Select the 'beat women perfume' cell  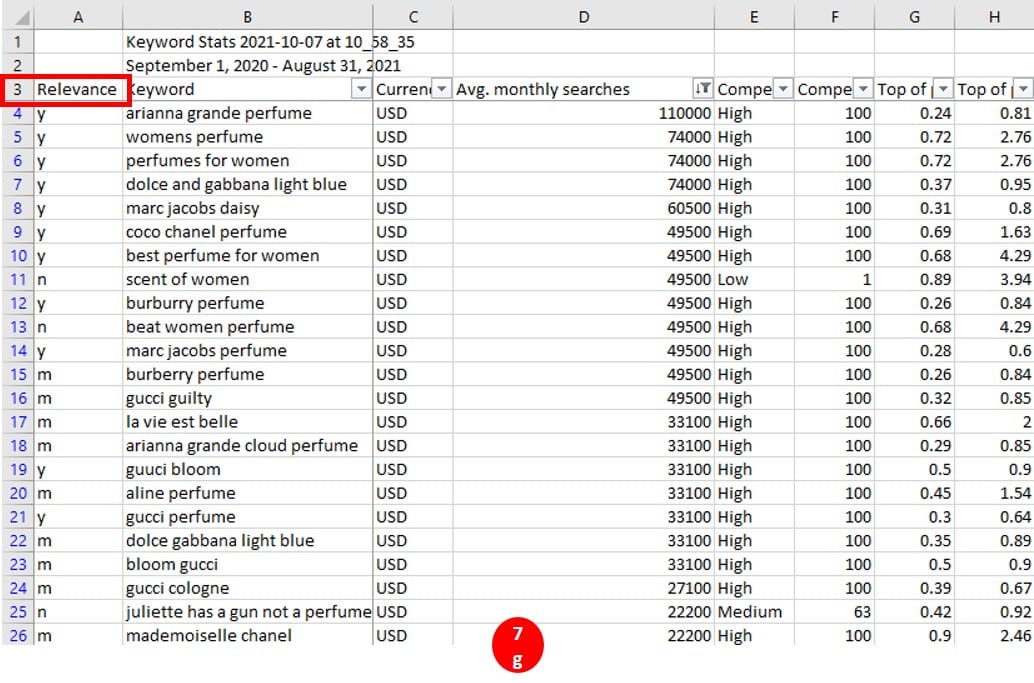point(247,327)
